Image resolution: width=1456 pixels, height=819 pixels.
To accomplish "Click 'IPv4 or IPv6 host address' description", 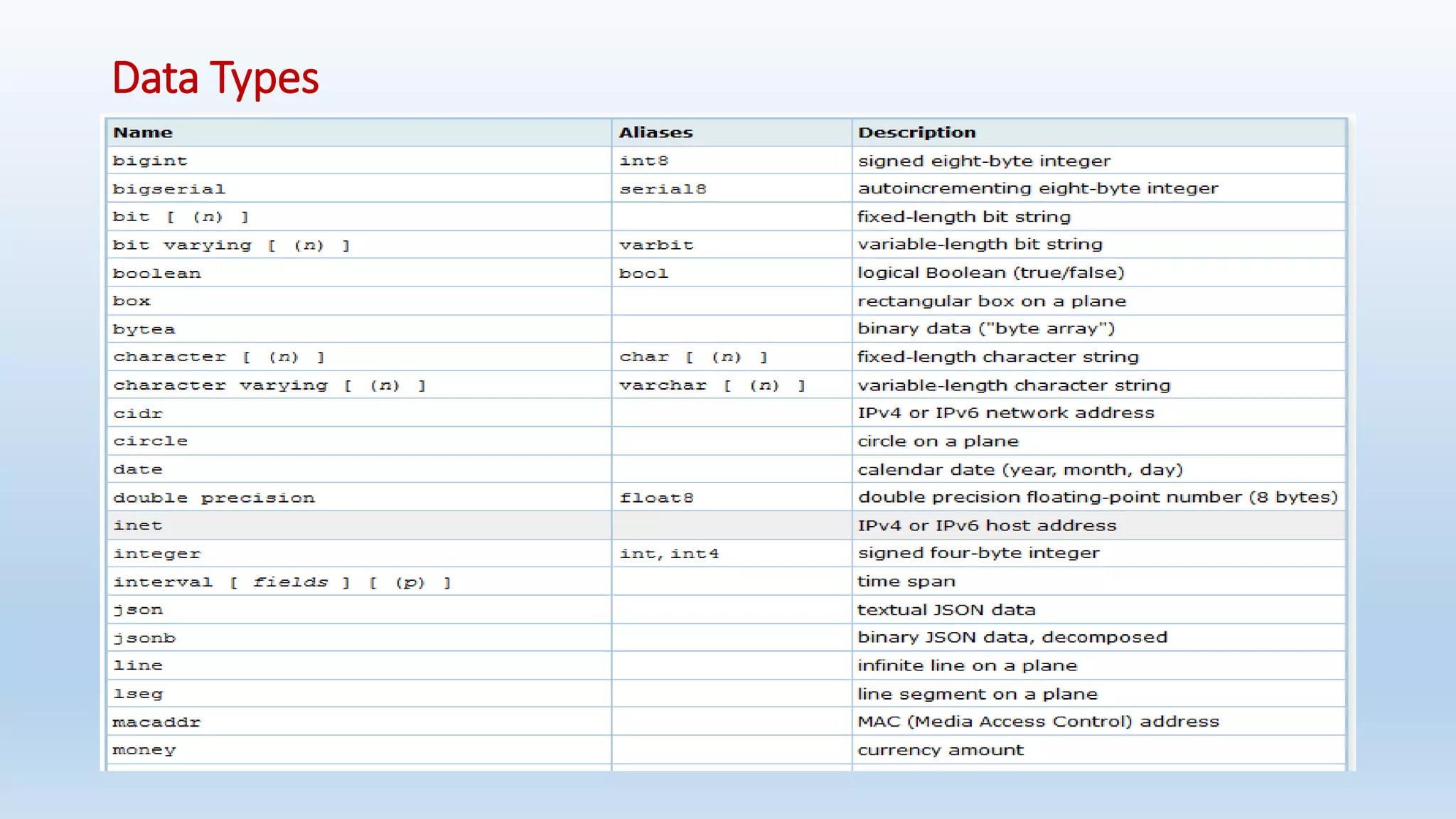I will click(x=987, y=525).
